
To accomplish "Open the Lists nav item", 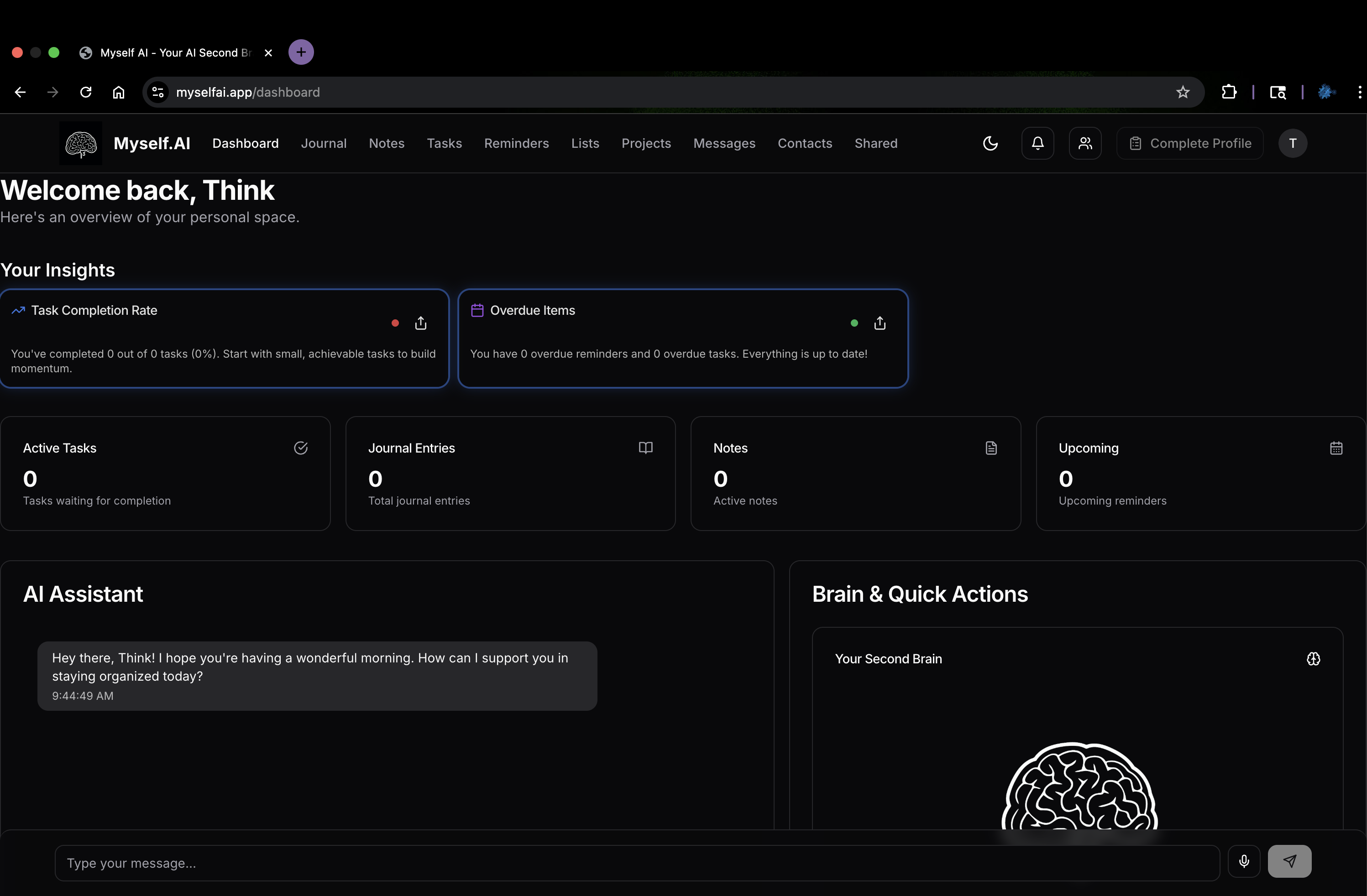I will point(585,144).
